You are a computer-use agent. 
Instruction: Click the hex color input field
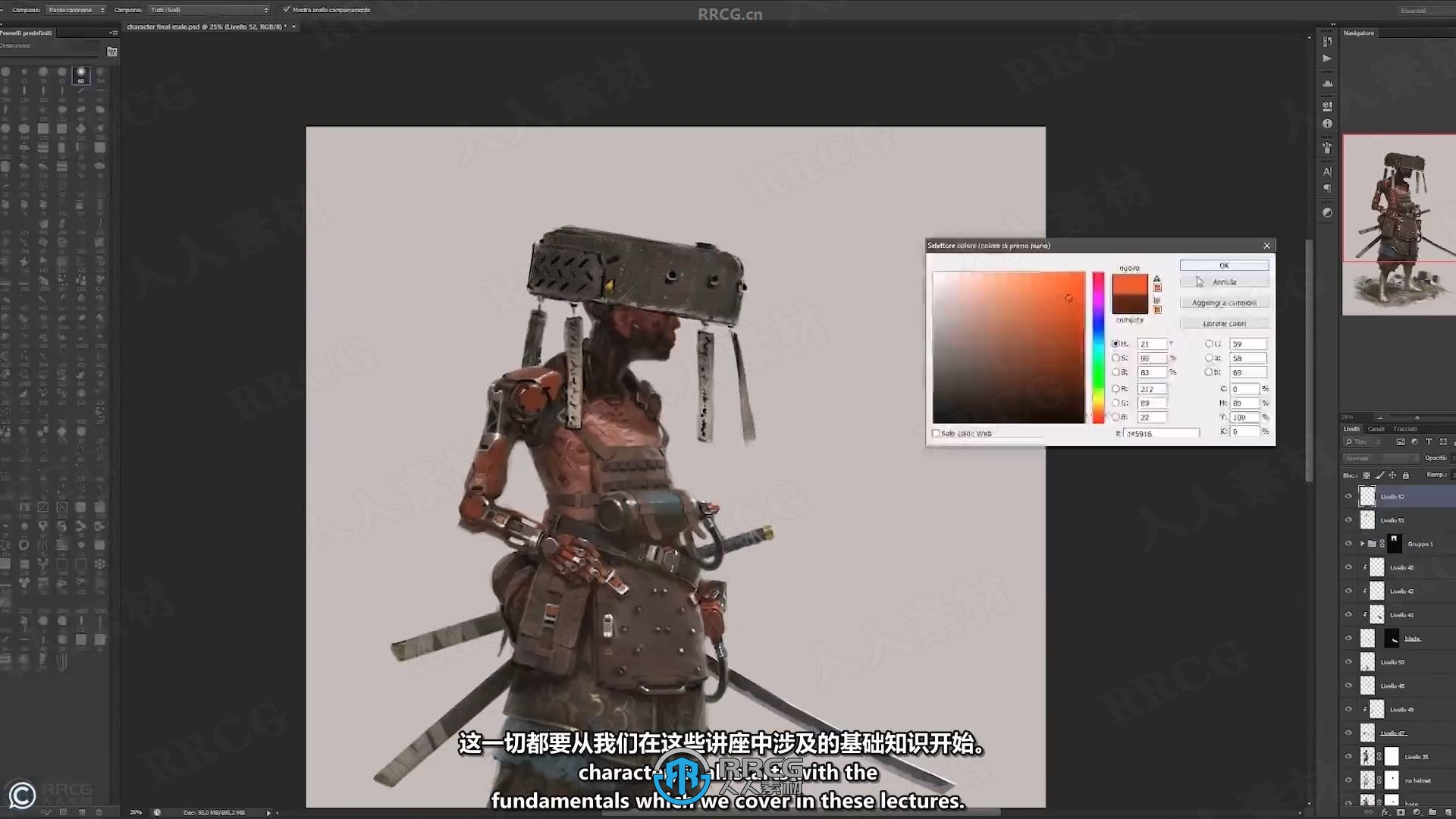1162,434
